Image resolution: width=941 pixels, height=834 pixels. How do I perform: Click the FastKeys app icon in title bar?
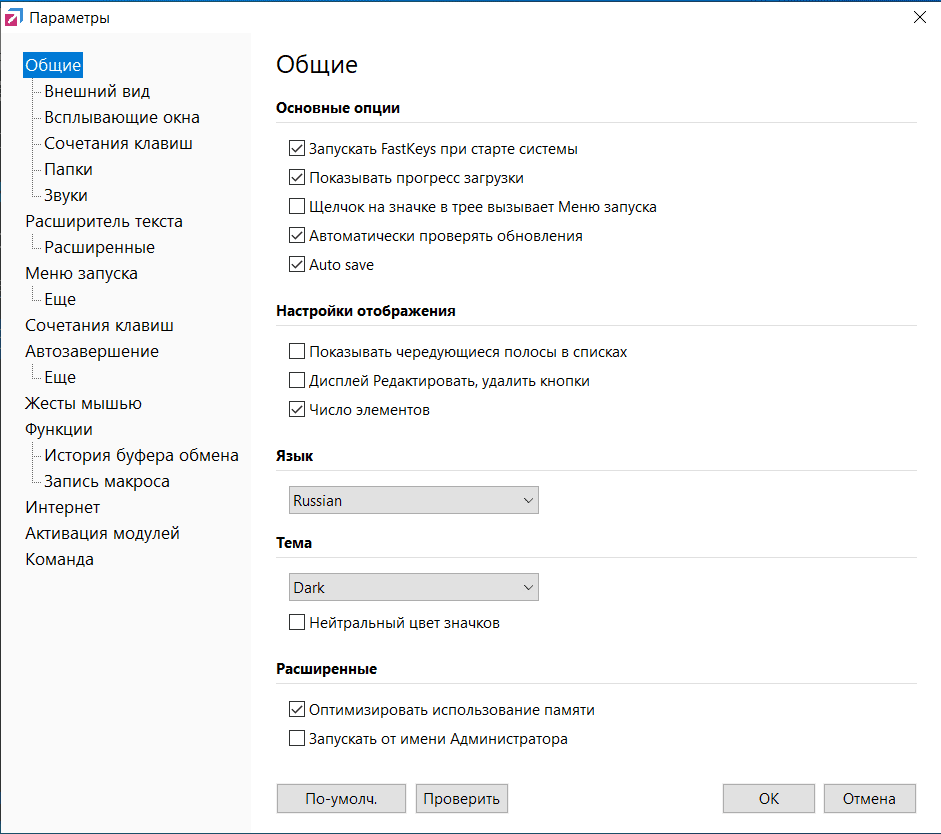[15, 17]
